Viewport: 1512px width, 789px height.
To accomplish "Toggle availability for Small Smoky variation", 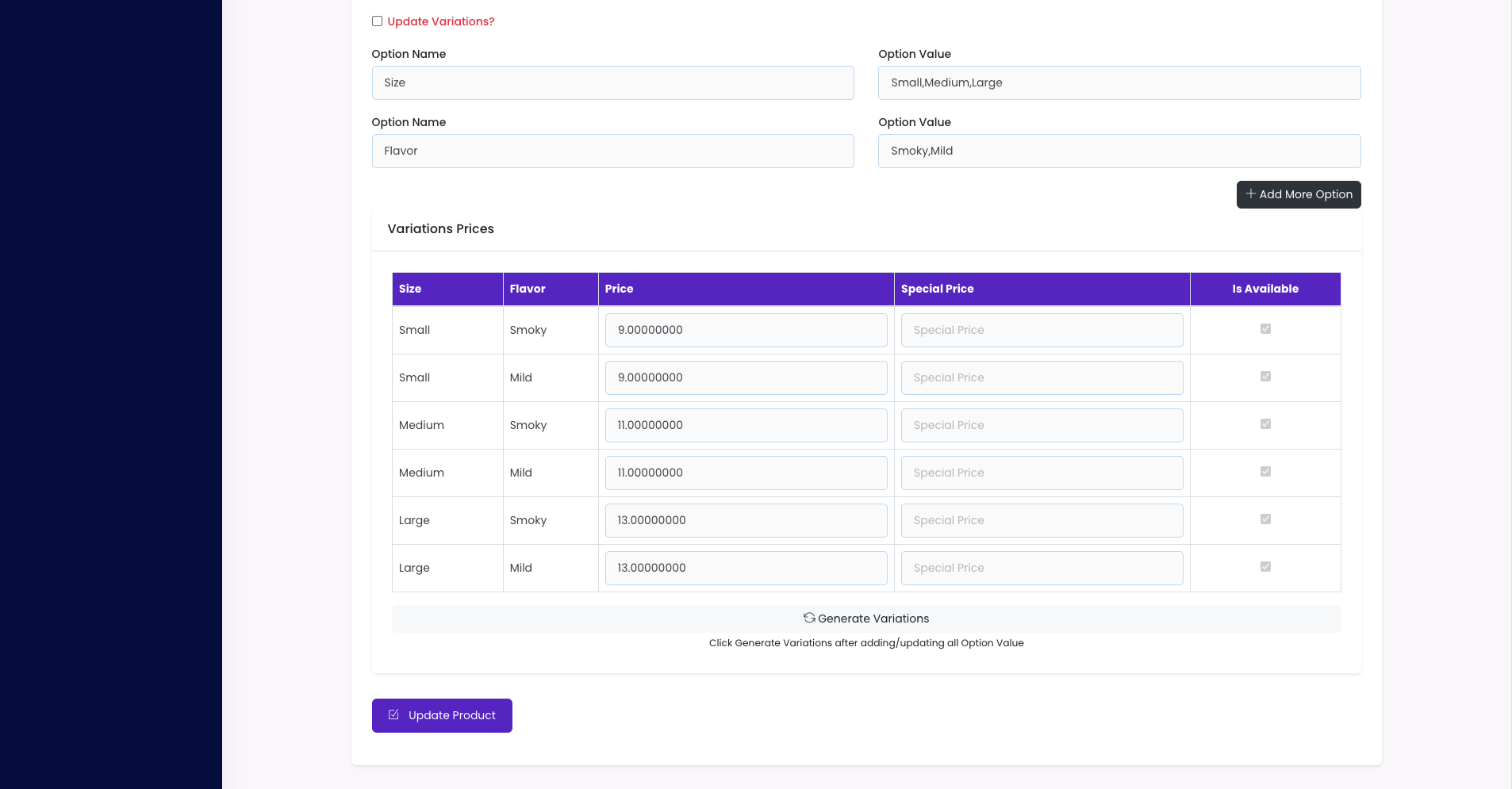I will click(x=1265, y=329).
